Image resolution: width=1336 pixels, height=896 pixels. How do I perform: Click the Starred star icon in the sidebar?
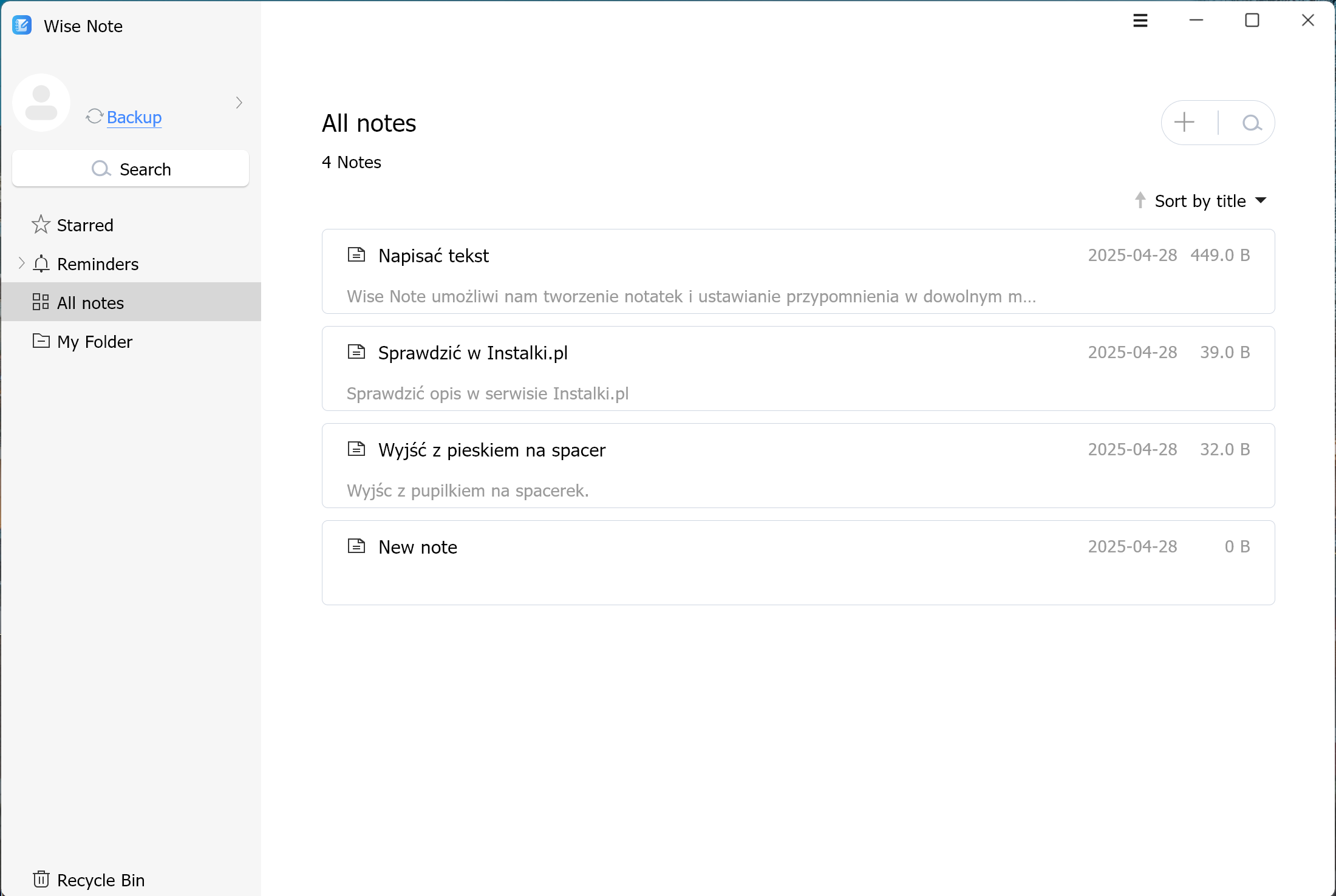41,225
